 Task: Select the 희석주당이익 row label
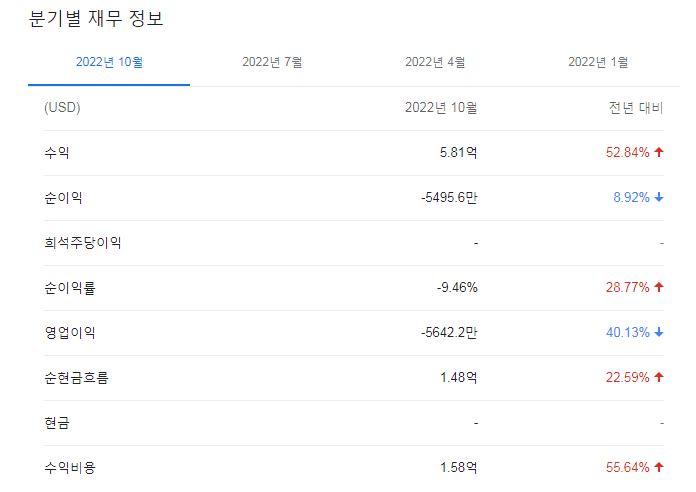coord(83,242)
